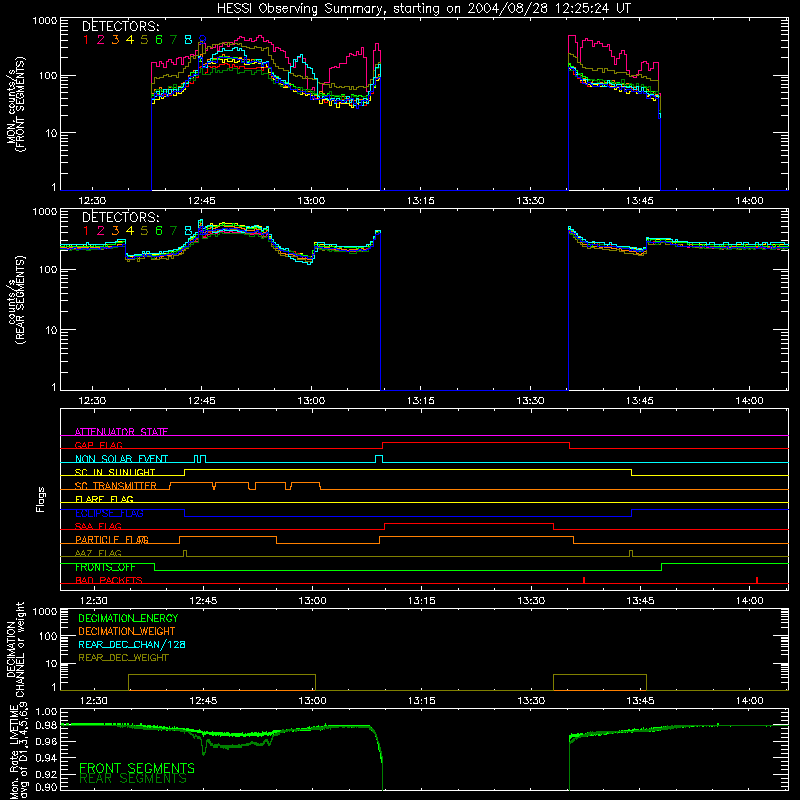The height and width of the screenshot is (800, 800).
Task: Click green detector 6 in rear segments legend
Action: point(159,231)
